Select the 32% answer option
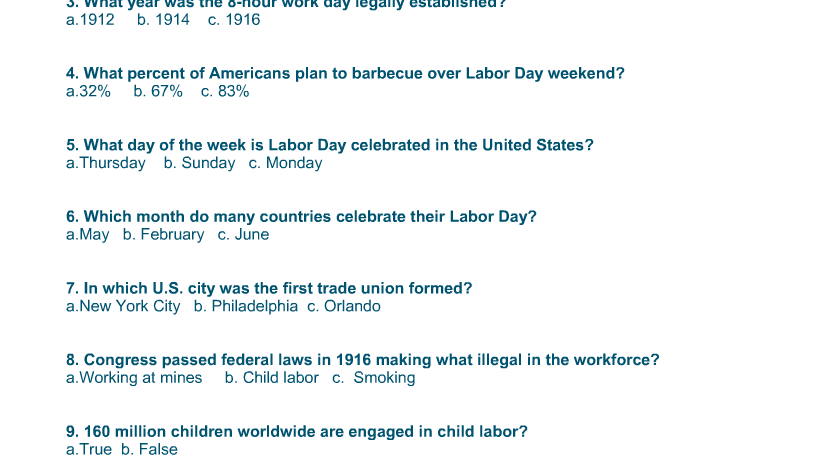 point(88,91)
